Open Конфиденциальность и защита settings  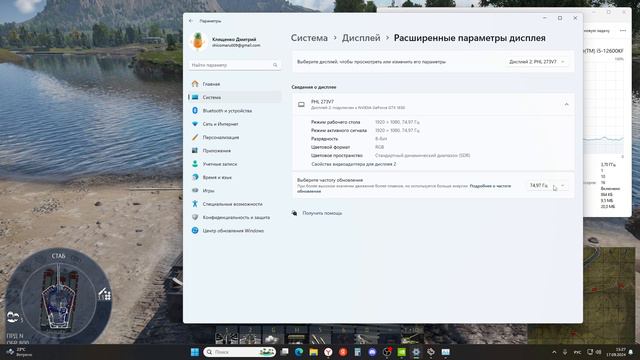[x=235, y=217]
